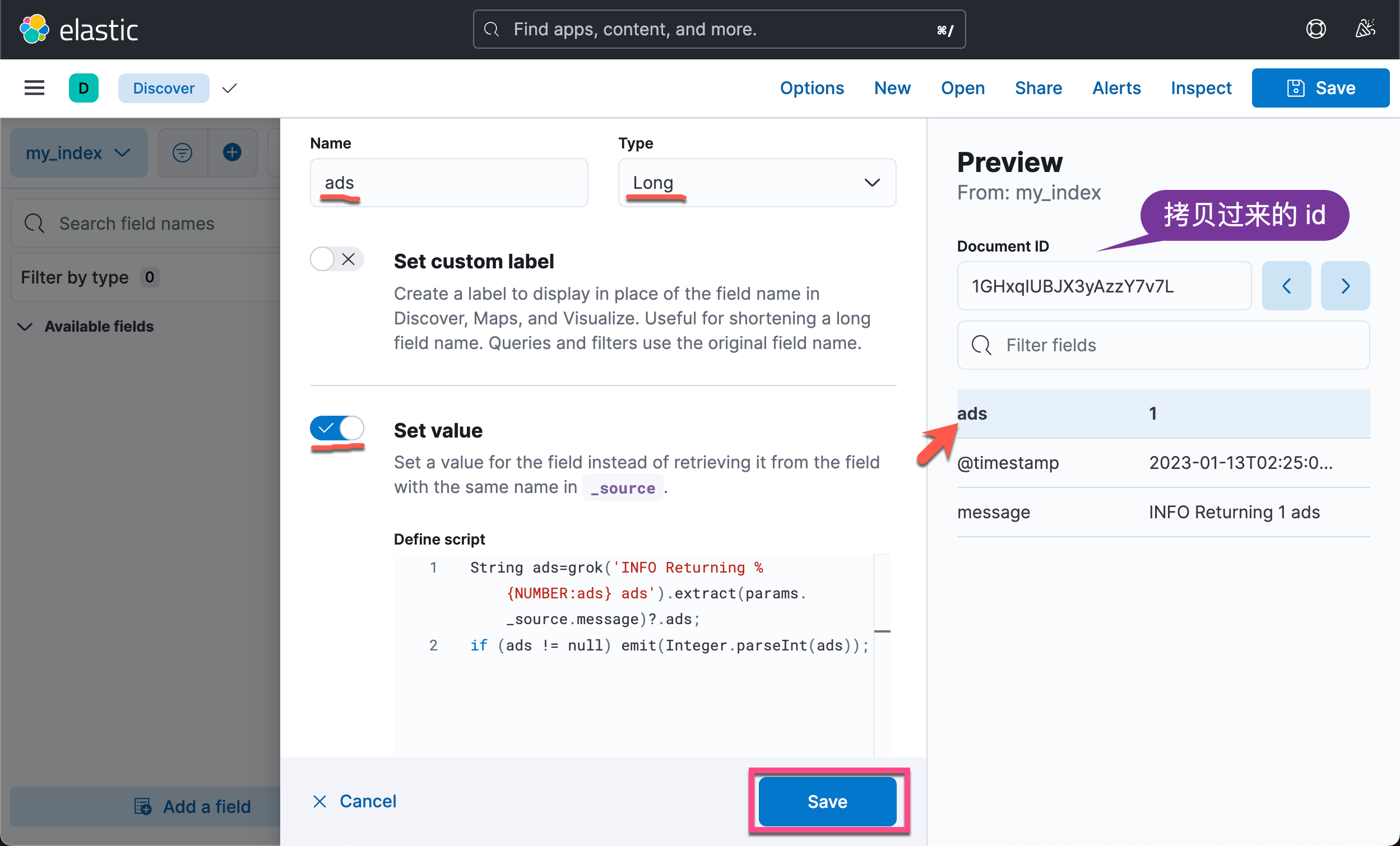Click the Add a field icon in the sidebar

click(142, 806)
